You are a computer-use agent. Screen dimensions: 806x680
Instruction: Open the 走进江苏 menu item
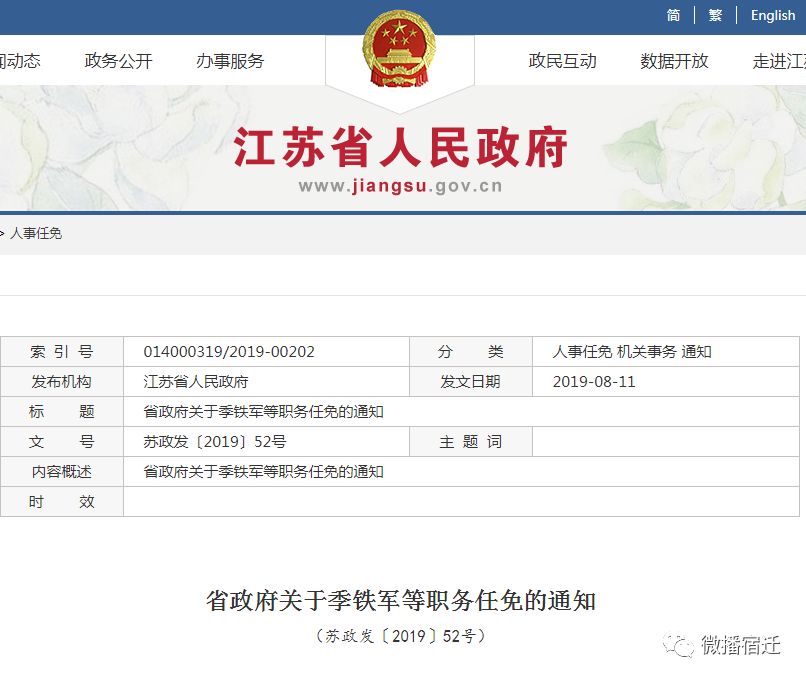click(x=779, y=61)
